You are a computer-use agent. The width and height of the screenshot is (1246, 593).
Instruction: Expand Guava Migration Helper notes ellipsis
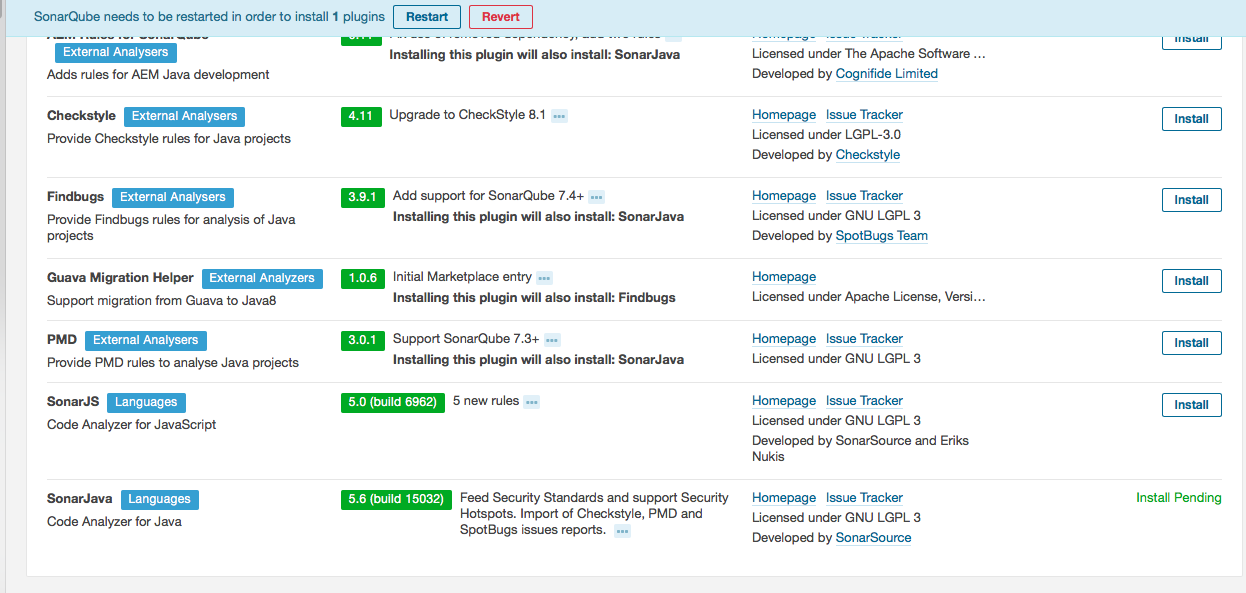click(545, 278)
